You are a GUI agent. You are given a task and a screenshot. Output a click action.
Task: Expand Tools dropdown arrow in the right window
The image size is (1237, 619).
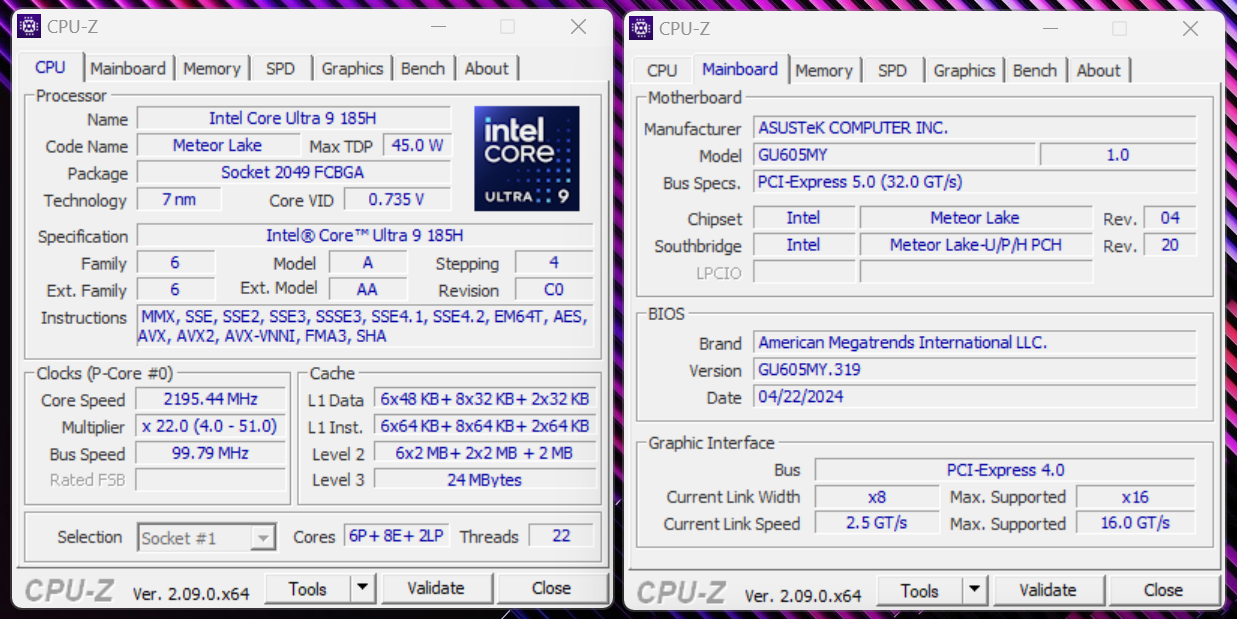click(974, 591)
